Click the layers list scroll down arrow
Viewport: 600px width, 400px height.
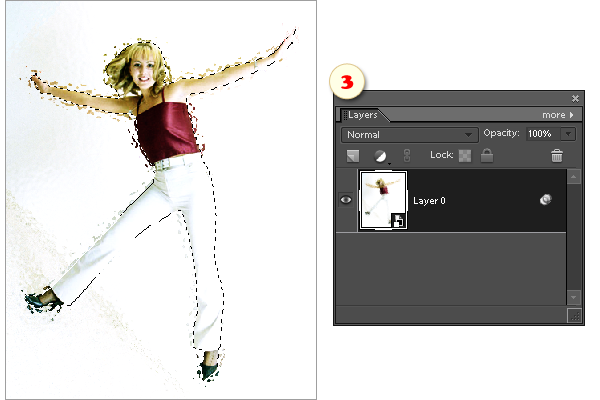[x=574, y=297]
